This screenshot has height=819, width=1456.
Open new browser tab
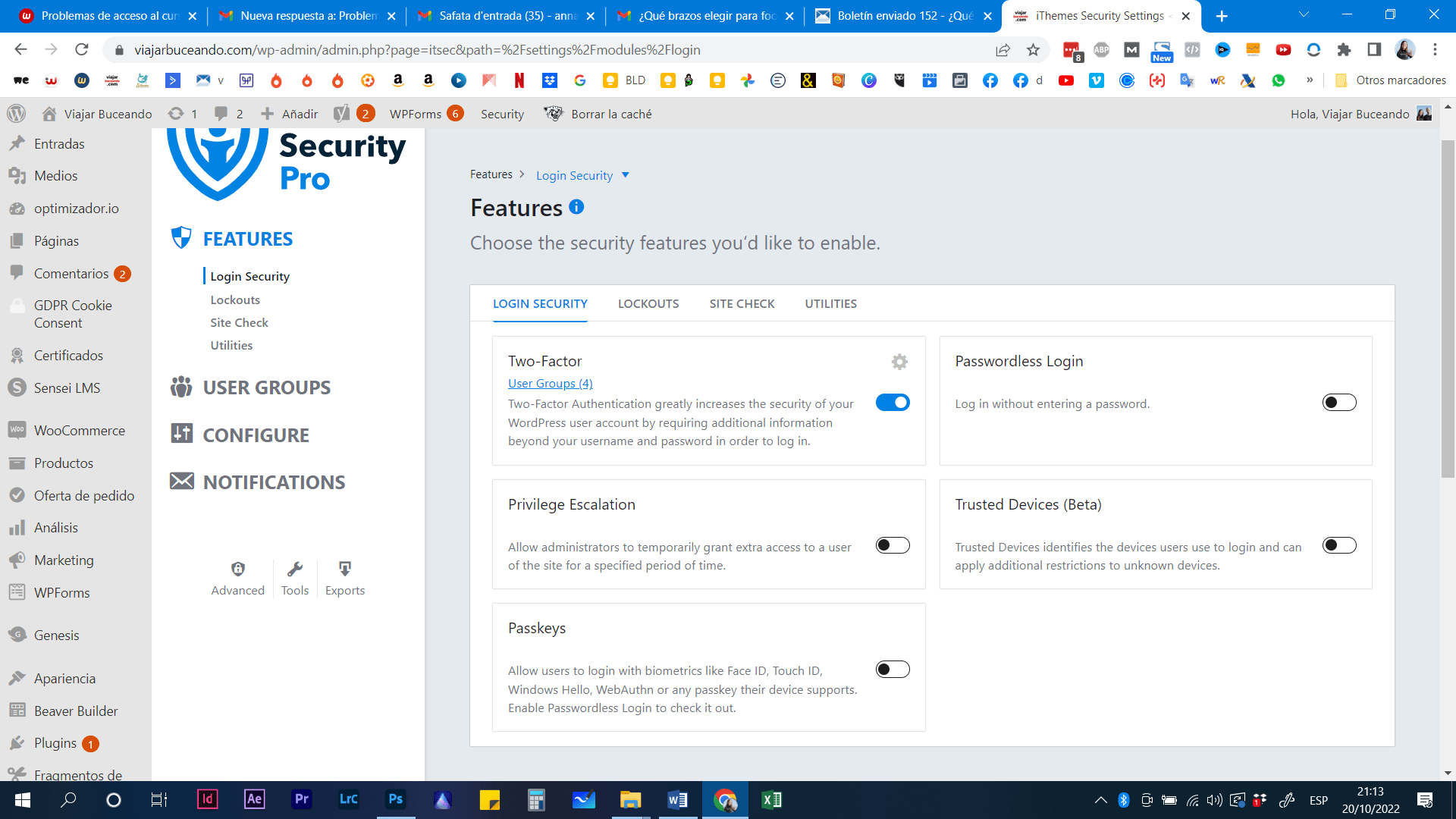[1222, 16]
